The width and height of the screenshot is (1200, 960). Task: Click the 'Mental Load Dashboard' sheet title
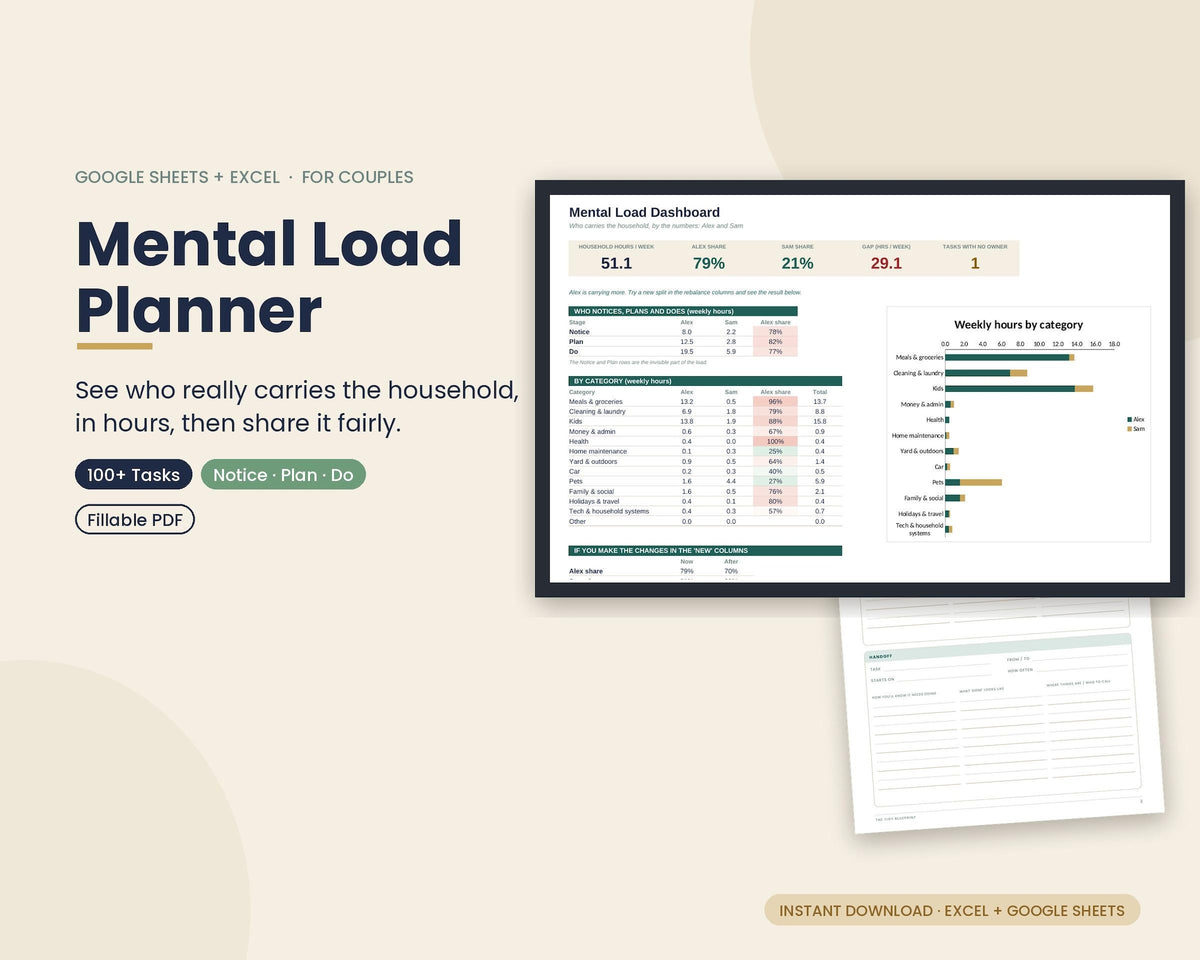point(644,212)
